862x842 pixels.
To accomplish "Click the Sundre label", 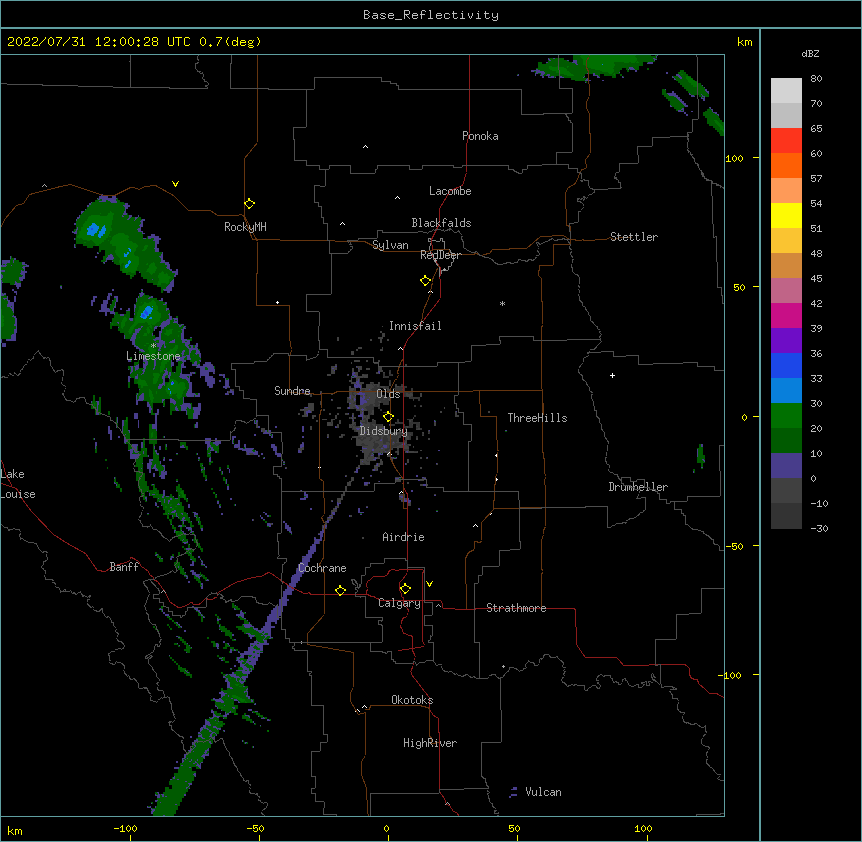I will [x=292, y=391].
